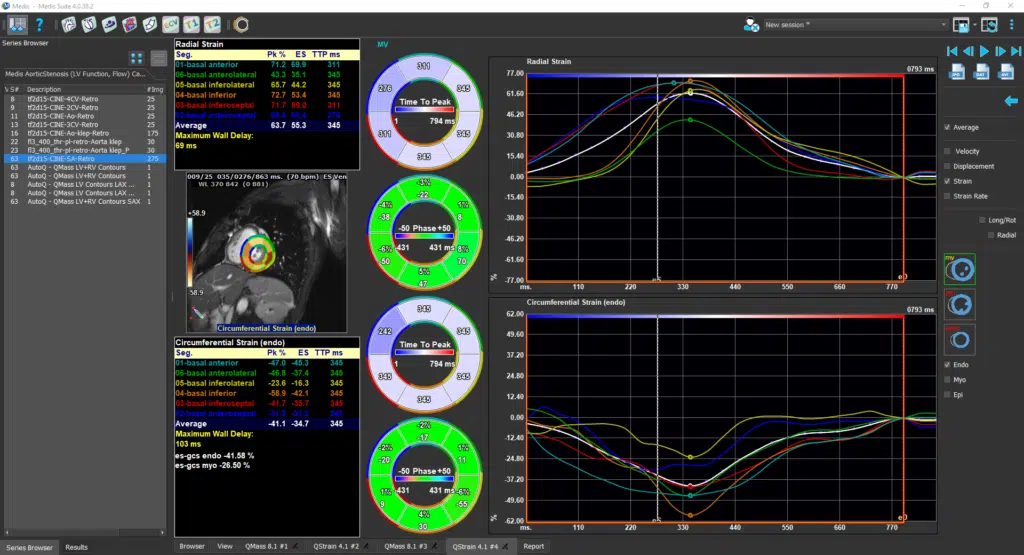Open the ECV analysis app icon
The height and width of the screenshot is (555, 1024).
coord(171,24)
